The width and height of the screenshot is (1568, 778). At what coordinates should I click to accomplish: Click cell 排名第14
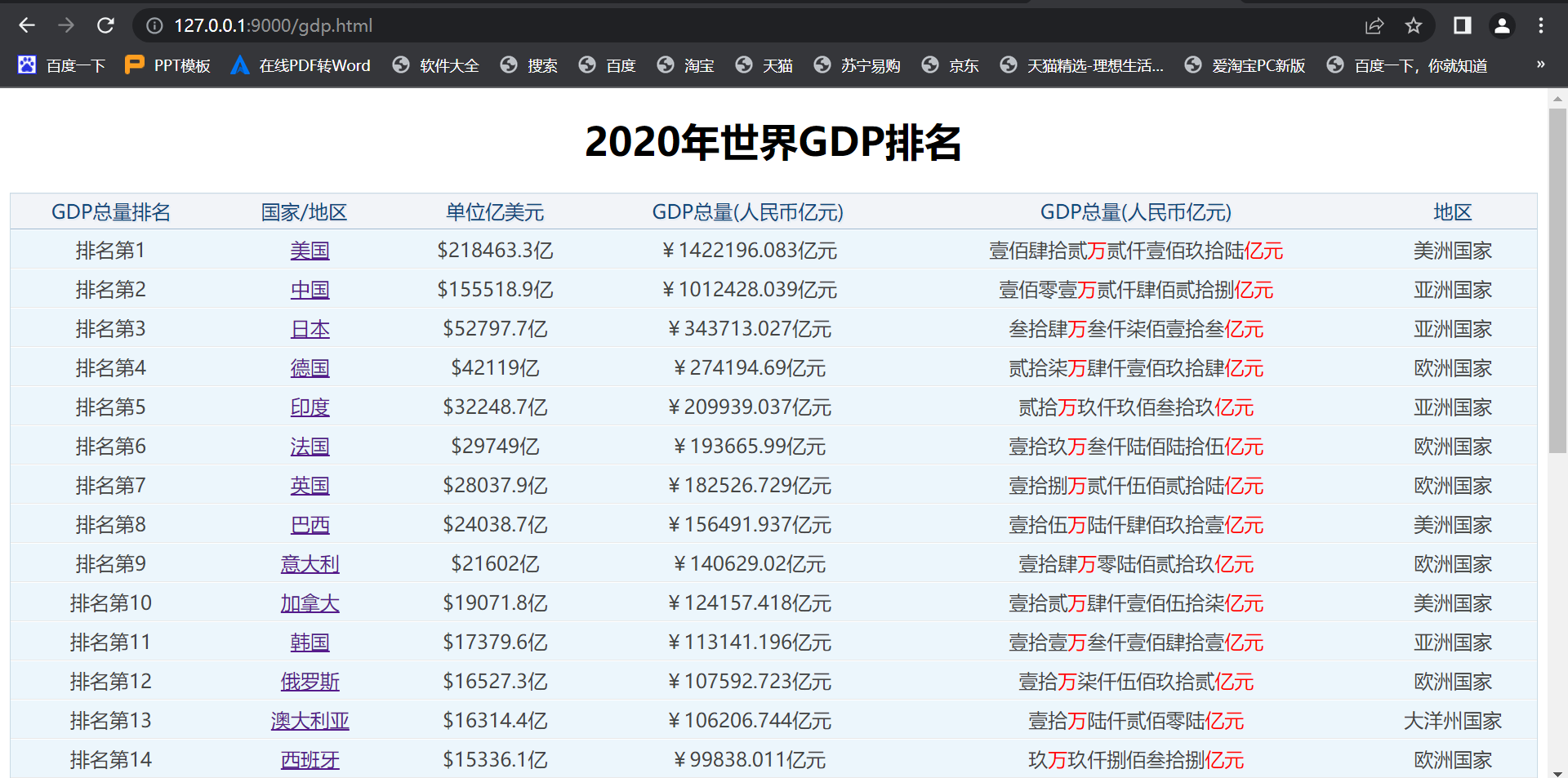coord(111,760)
